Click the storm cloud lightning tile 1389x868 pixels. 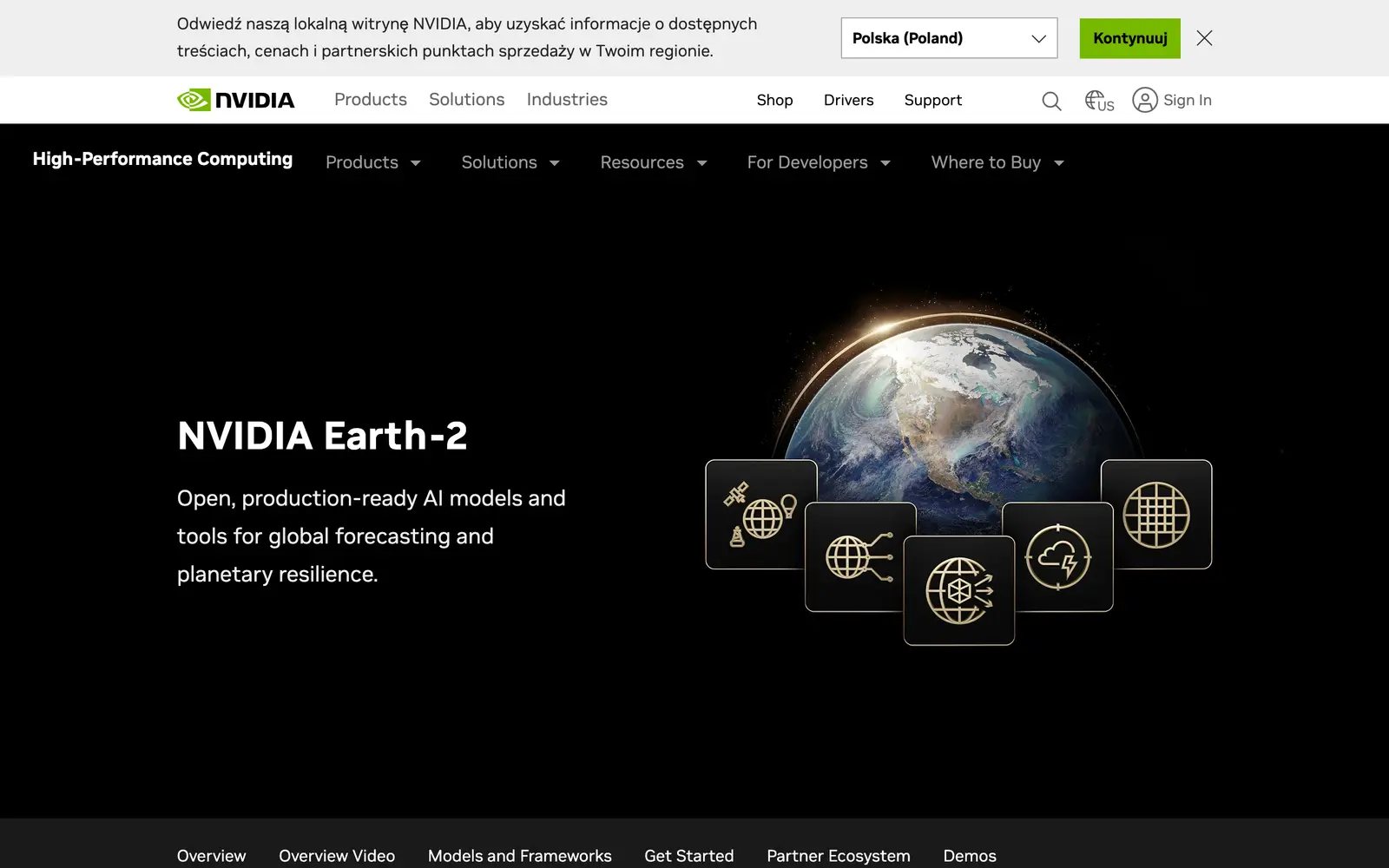(1057, 556)
